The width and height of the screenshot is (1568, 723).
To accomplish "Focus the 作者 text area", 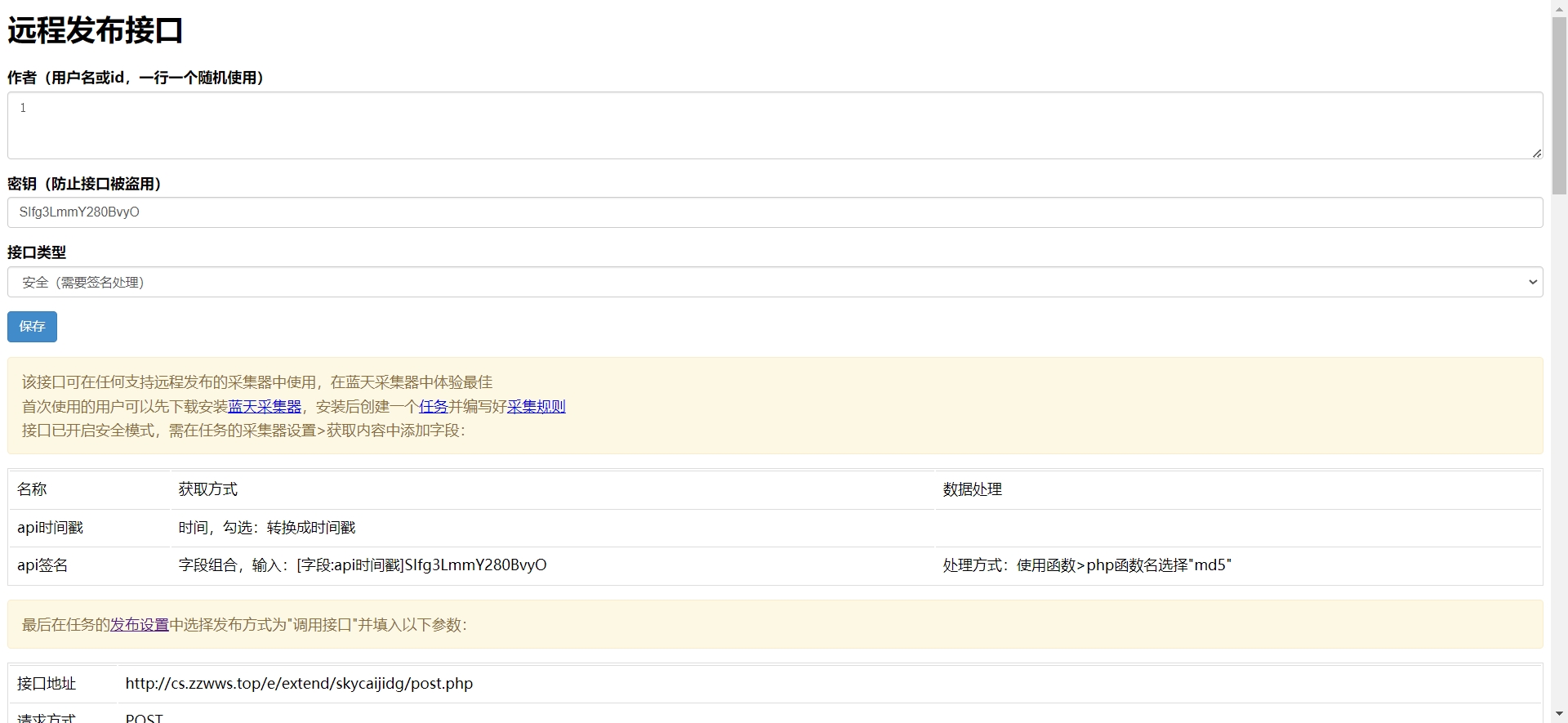I will 774,125.
